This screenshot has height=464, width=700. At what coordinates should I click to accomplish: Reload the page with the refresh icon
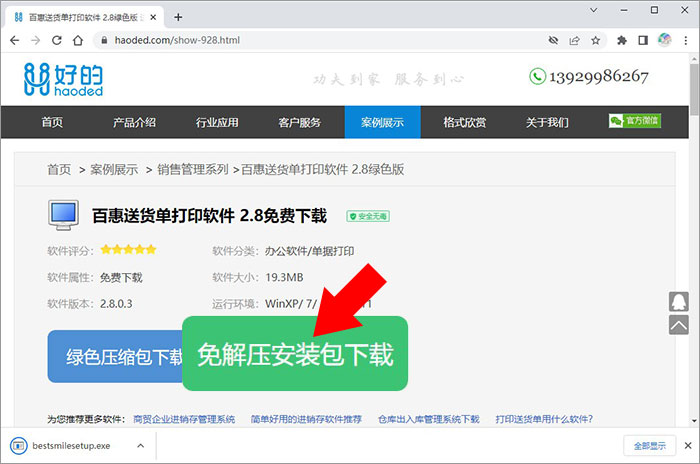point(57,40)
